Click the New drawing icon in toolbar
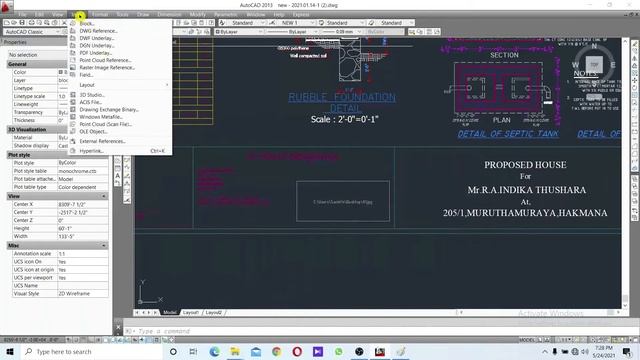This screenshot has height=360, width=640. 7,23
